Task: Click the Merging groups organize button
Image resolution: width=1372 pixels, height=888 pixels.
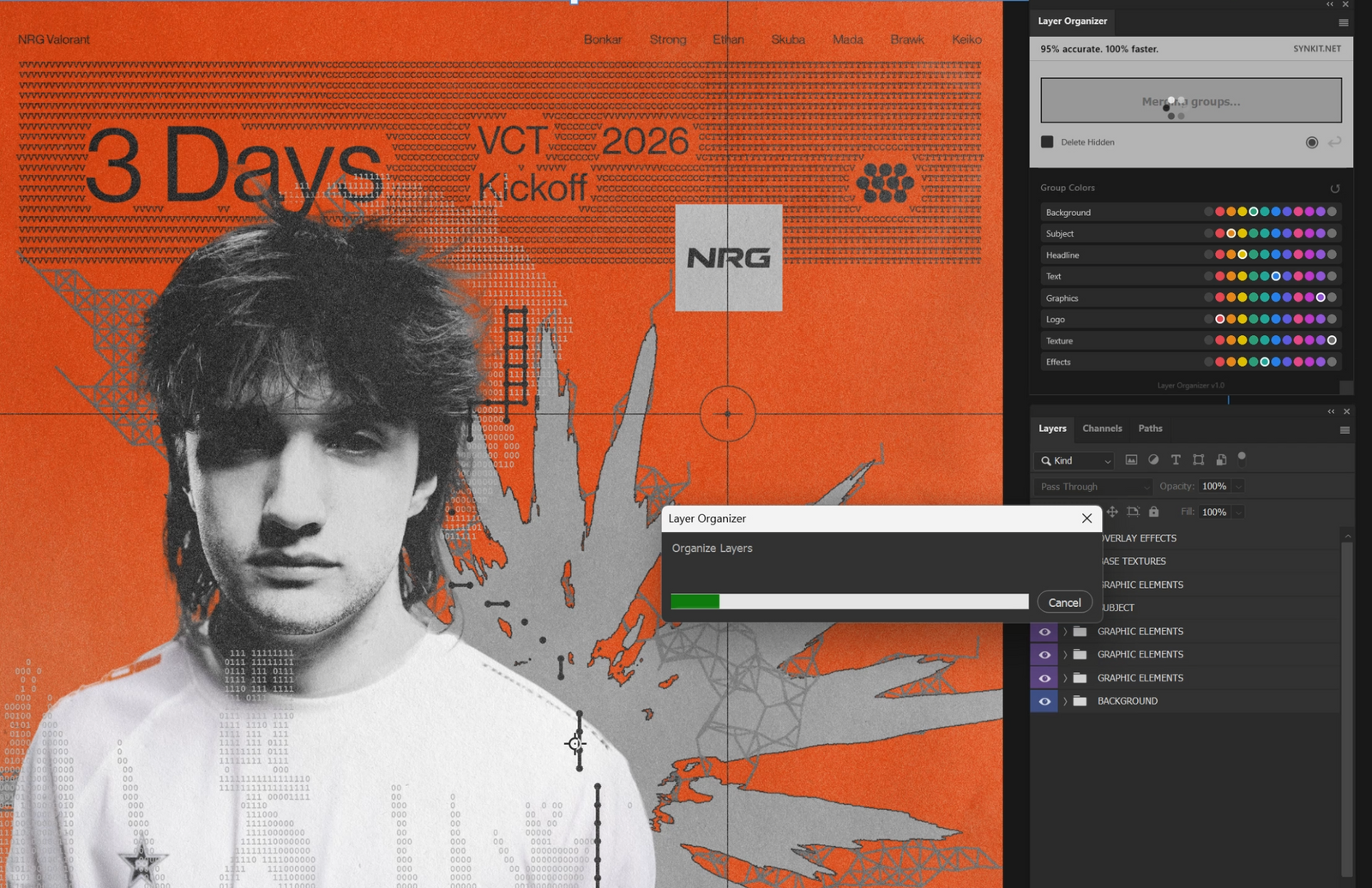Action: tap(1191, 101)
